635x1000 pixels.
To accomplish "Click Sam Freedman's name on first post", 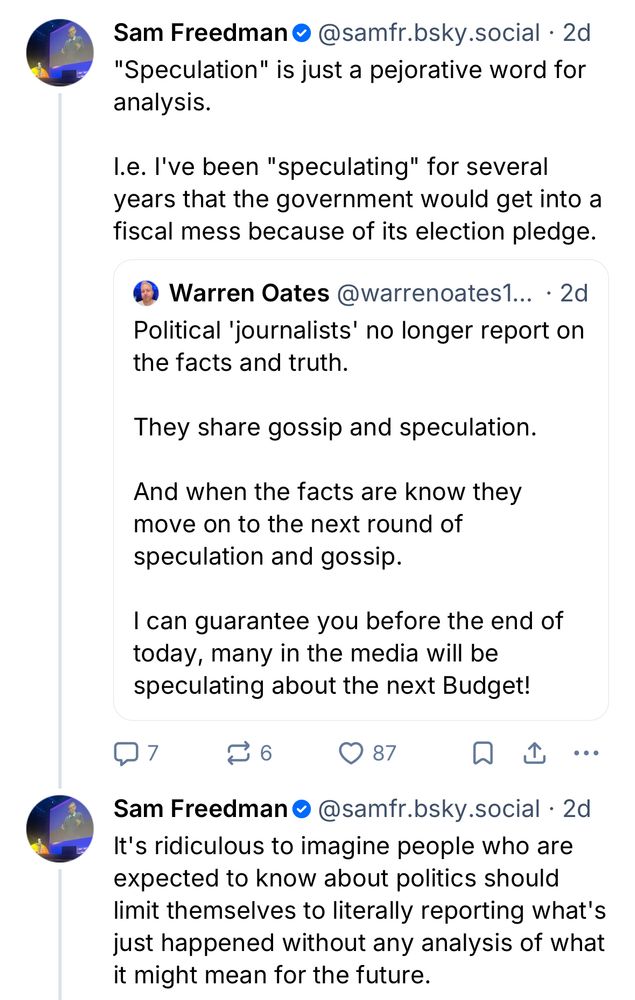I will [200, 33].
